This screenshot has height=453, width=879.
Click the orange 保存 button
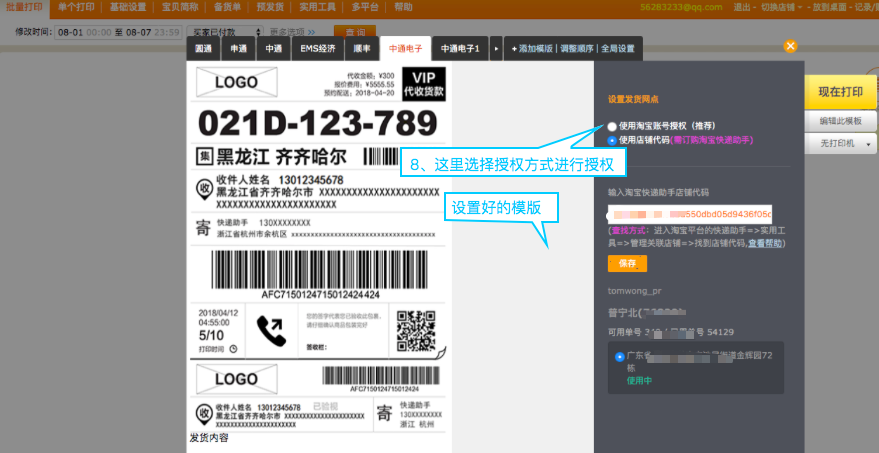click(x=627, y=263)
